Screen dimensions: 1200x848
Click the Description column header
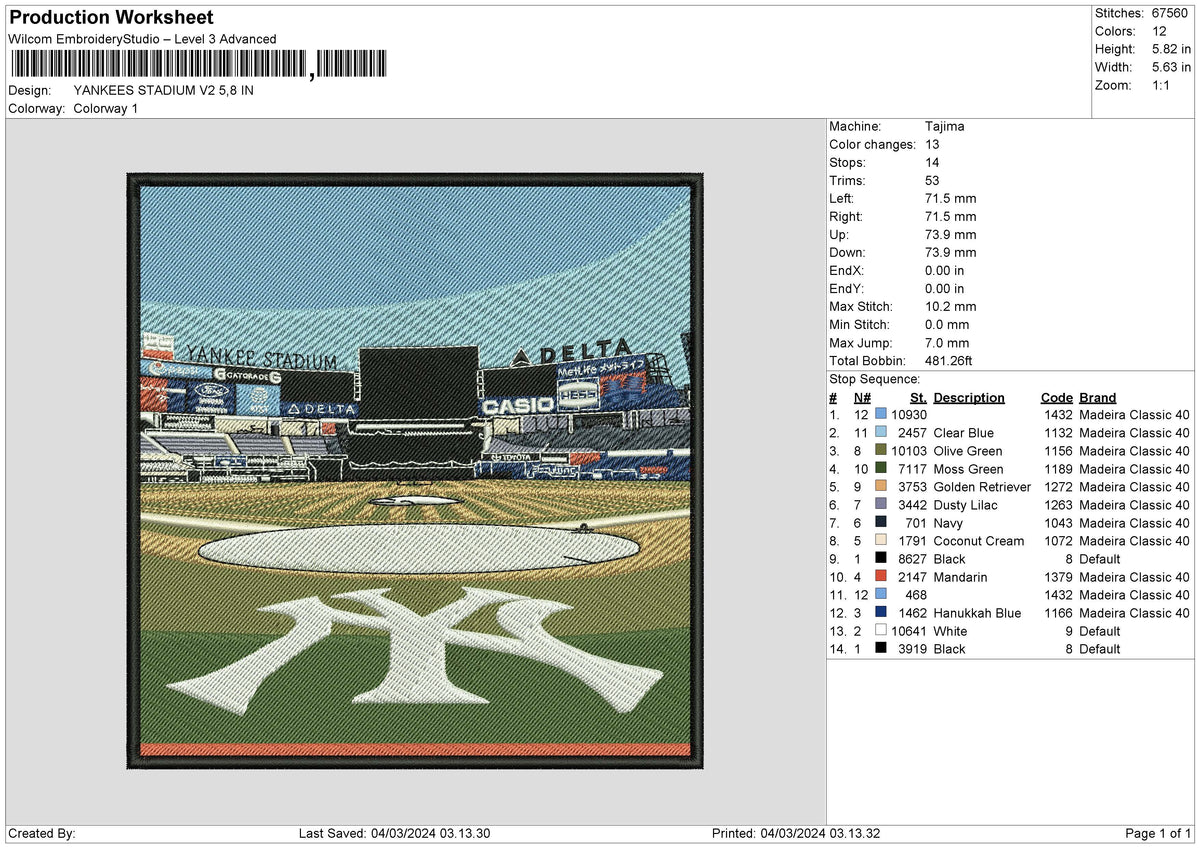click(969, 397)
